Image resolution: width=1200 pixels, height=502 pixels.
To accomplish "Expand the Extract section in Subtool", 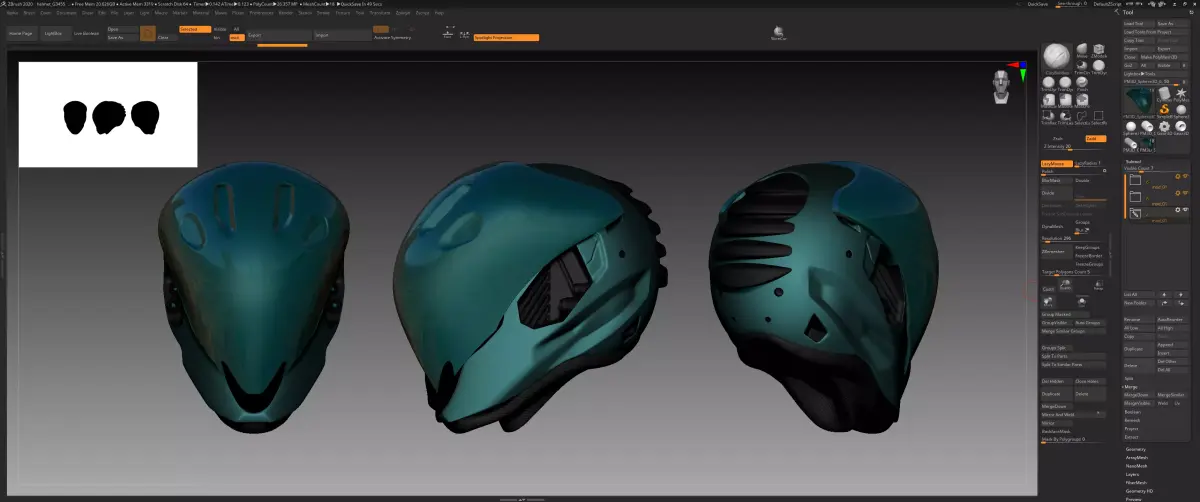I will click(1131, 437).
